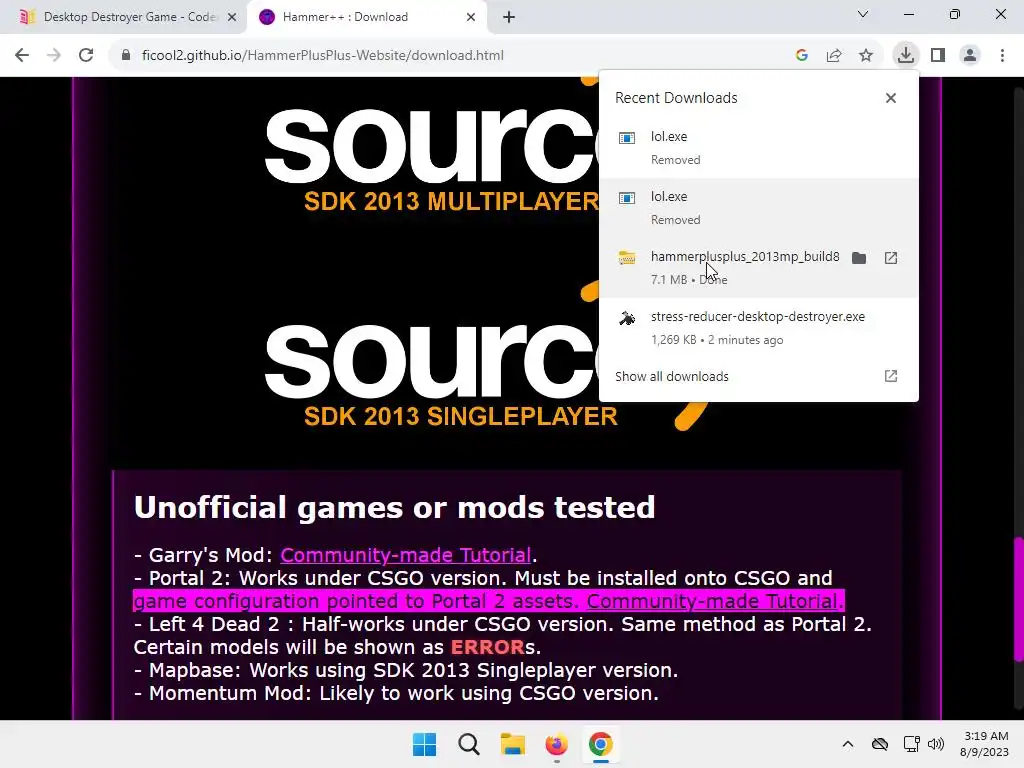The image size is (1024, 768).
Task: Close the Desktop Destroyer Game tab
Action: (x=232, y=18)
